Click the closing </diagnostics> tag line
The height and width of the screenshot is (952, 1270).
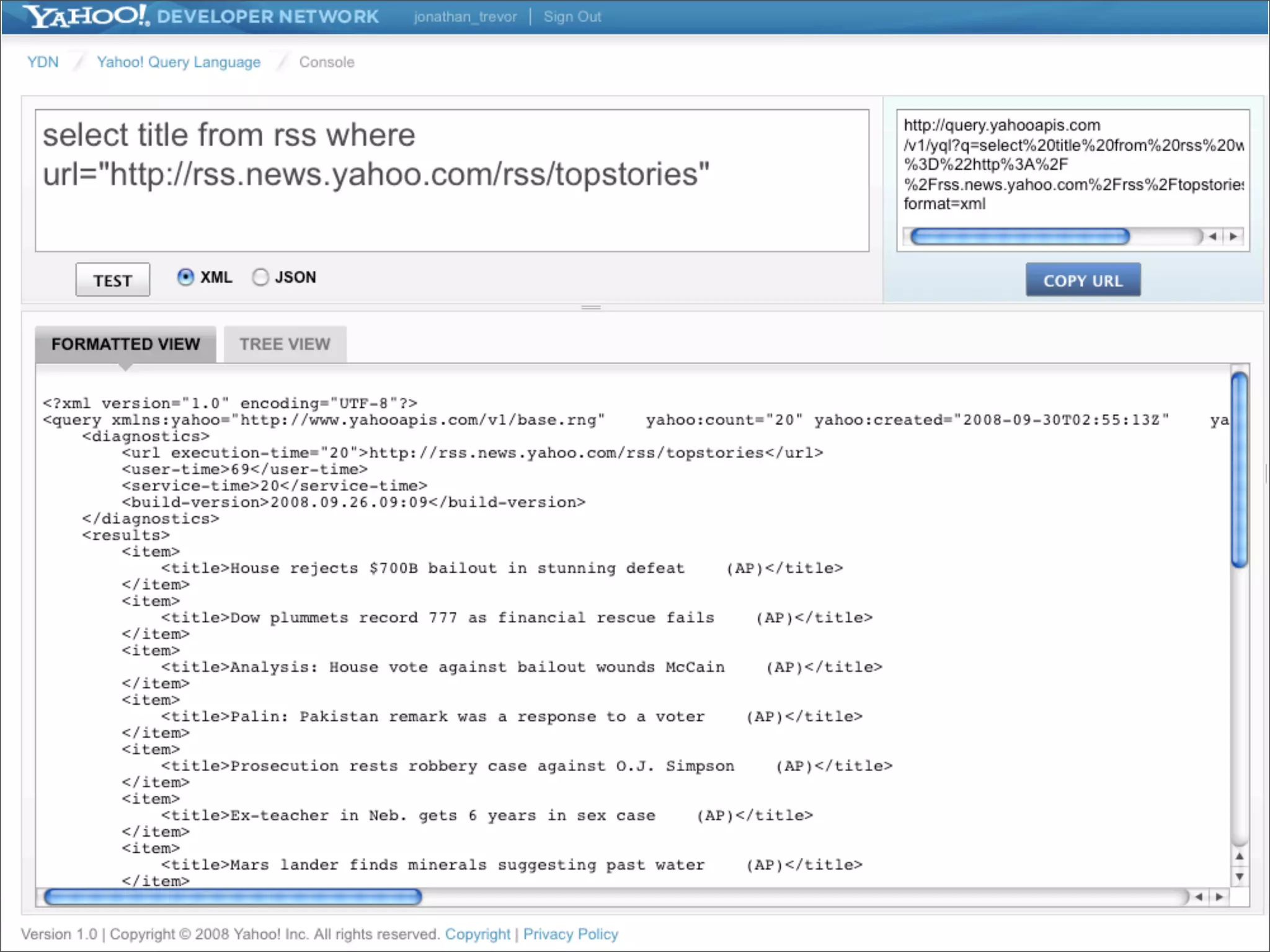(x=151, y=519)
